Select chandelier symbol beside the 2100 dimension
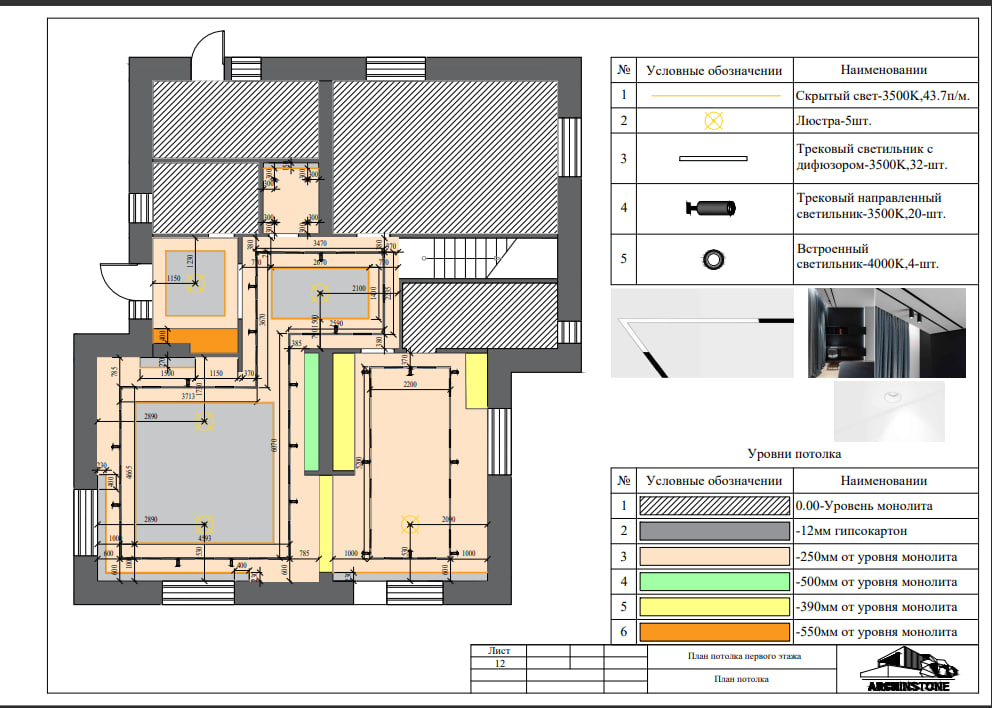Screen dimensions: 992x708 click(x=319, y=293)
